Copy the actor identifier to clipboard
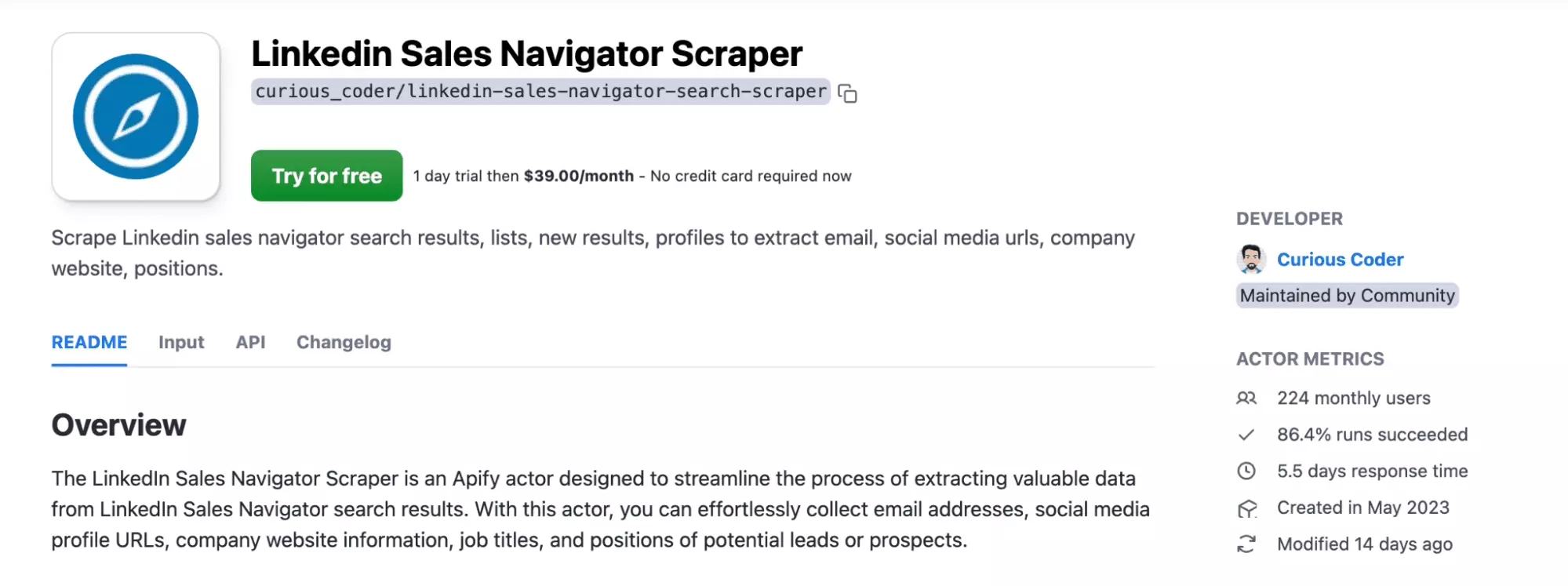Screen dimensions: 1568x586 point(847,93)
